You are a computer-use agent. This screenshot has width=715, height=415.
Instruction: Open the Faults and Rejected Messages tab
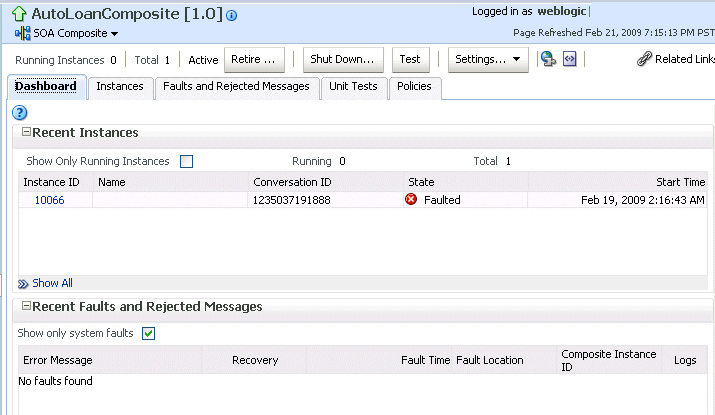pos(236,86)
